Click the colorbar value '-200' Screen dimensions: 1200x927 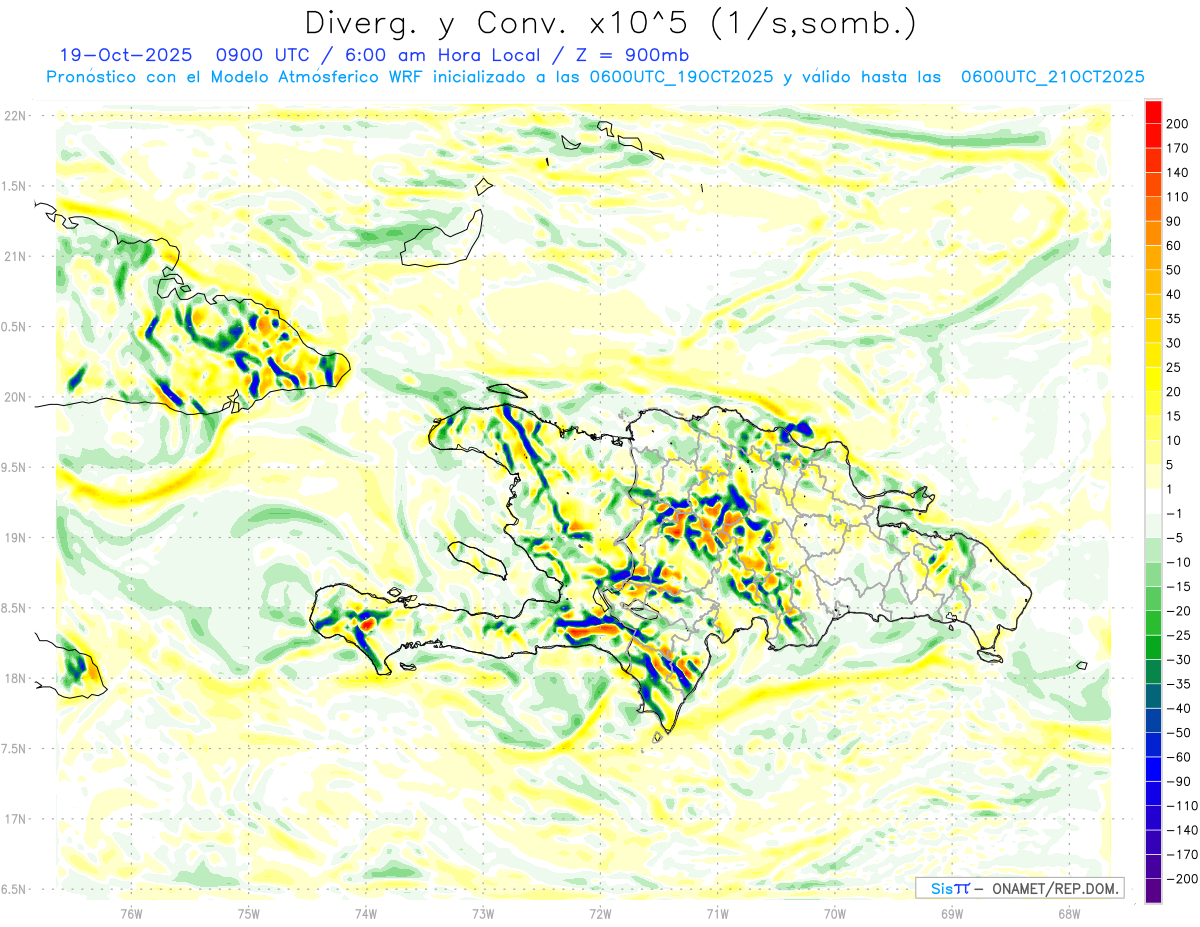coord(1182,878)
